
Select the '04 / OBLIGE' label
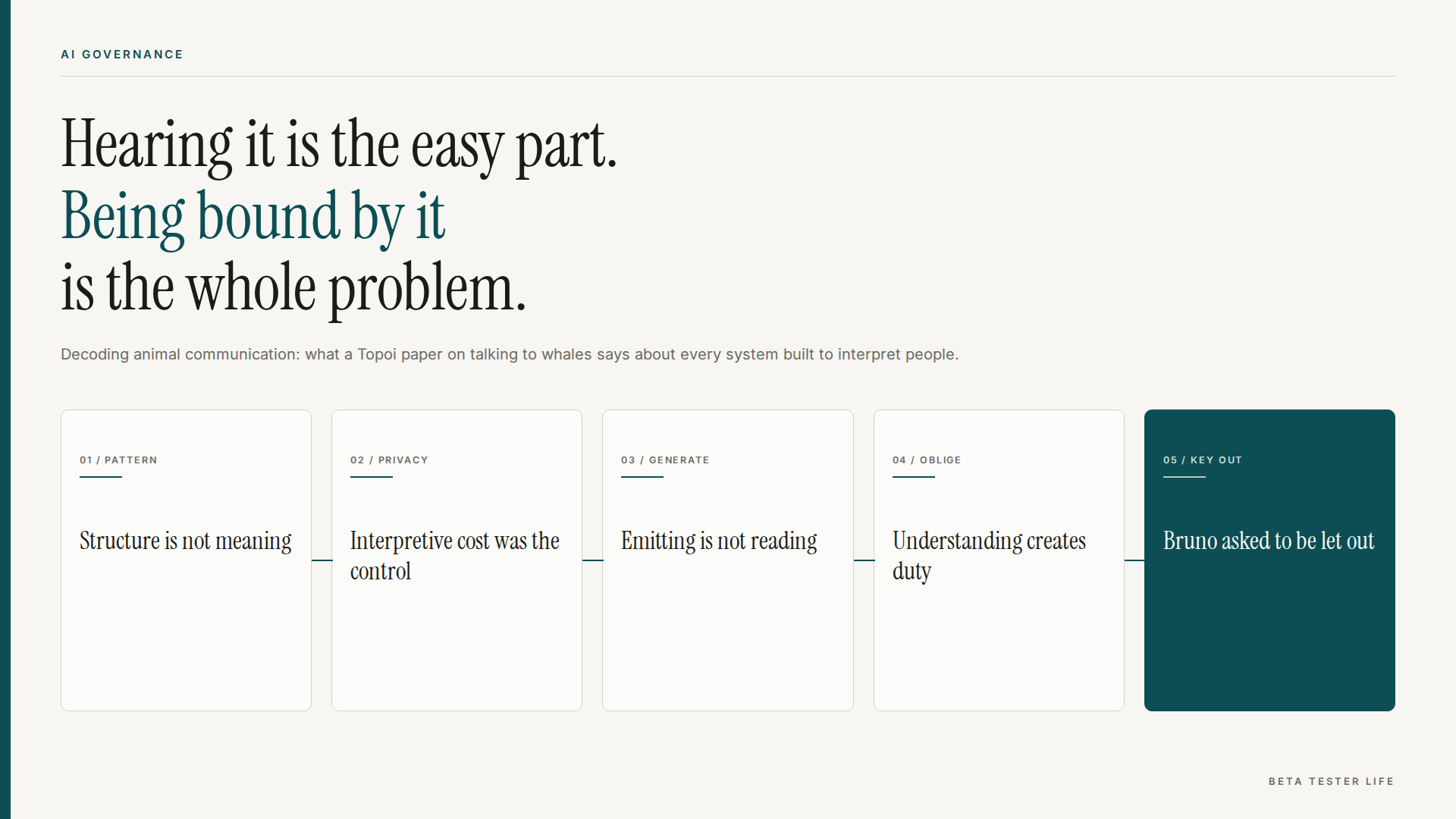927,460
